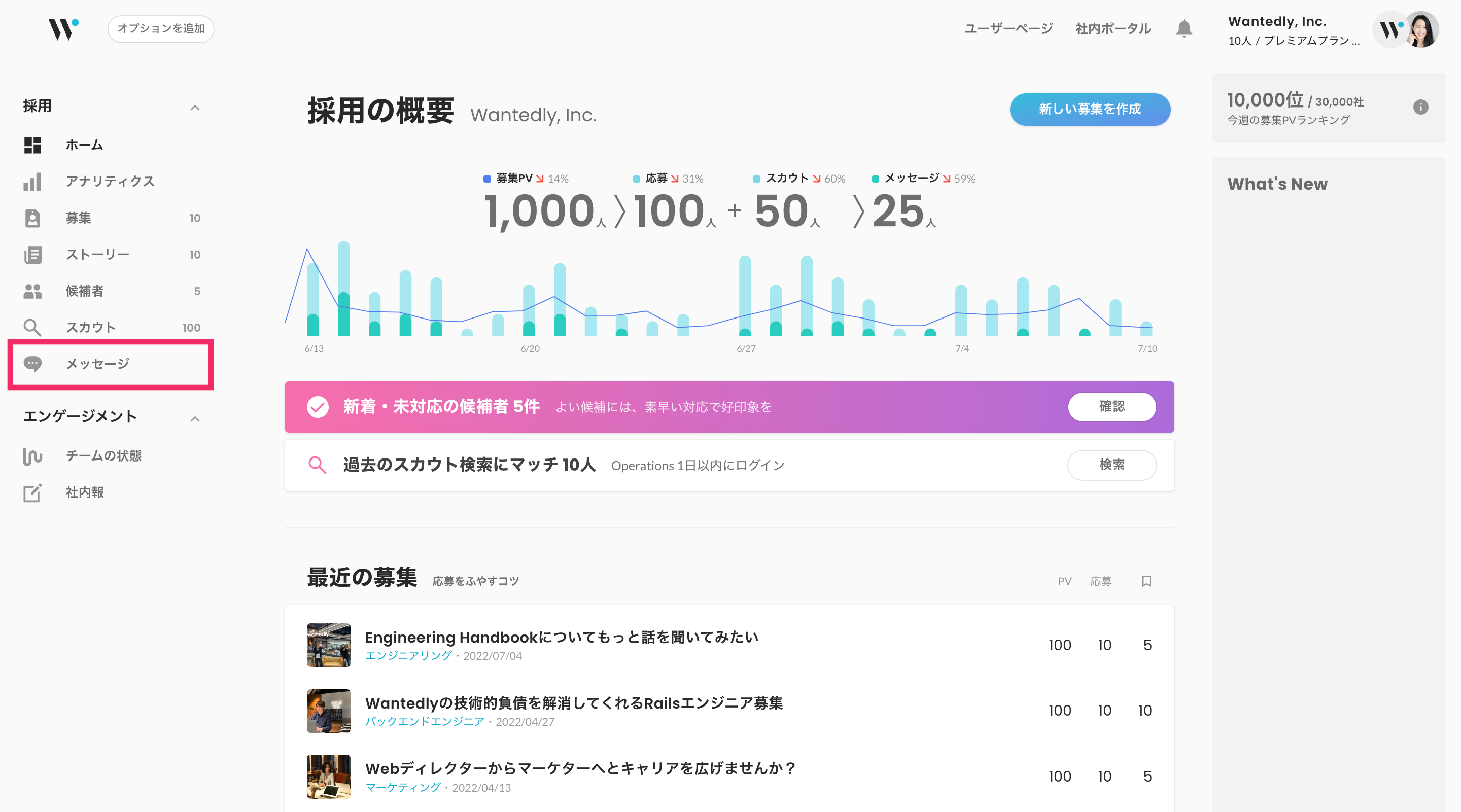This screenshot has width=1461, height=812.
Task: Click the Railsエンジニア posting thumbnail
Action: pyautogui.click(x=328, y=711)
